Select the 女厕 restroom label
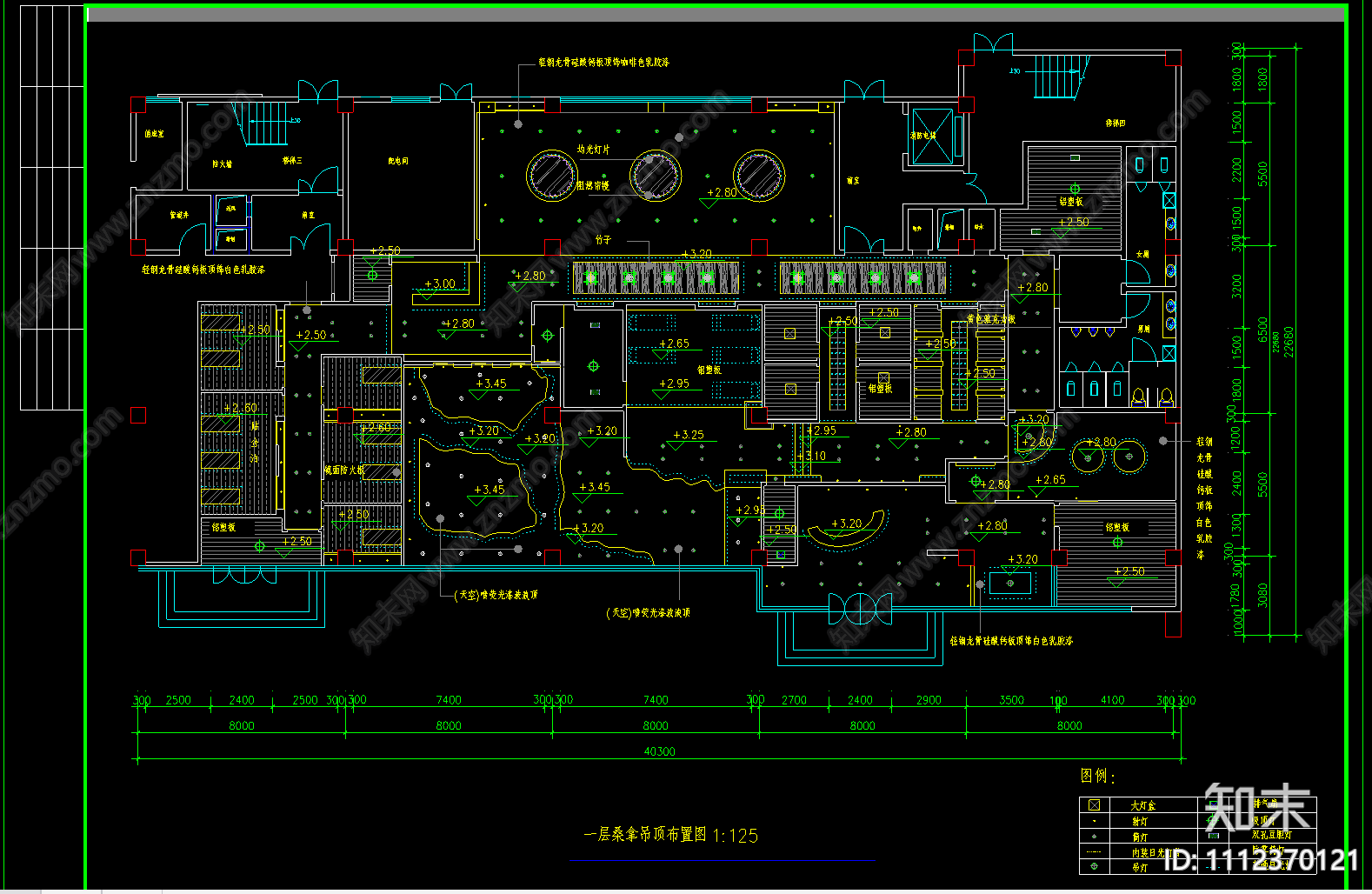 pyautogui.click(x=1143, y=255)
